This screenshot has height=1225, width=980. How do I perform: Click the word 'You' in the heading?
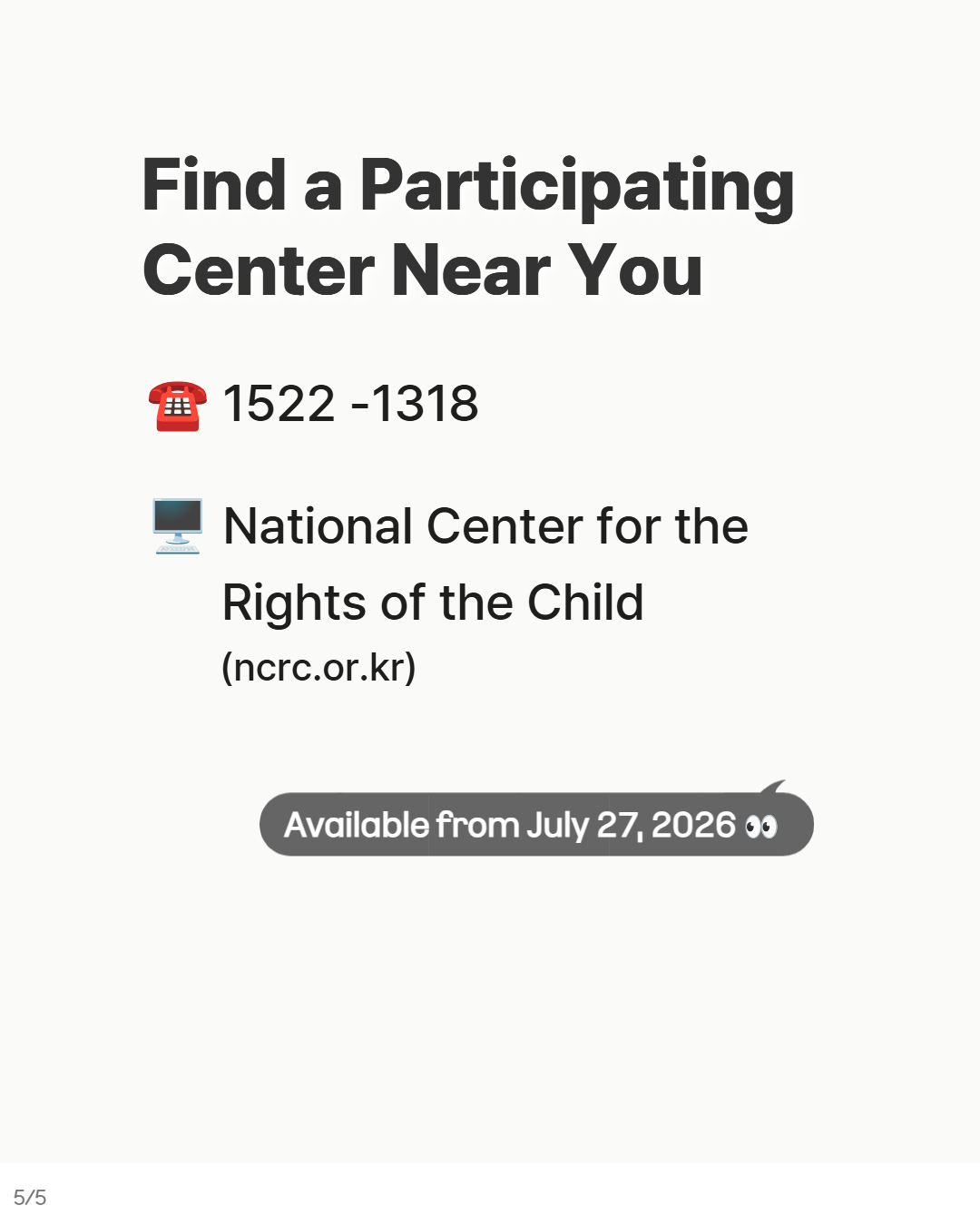tap(635, 270)
